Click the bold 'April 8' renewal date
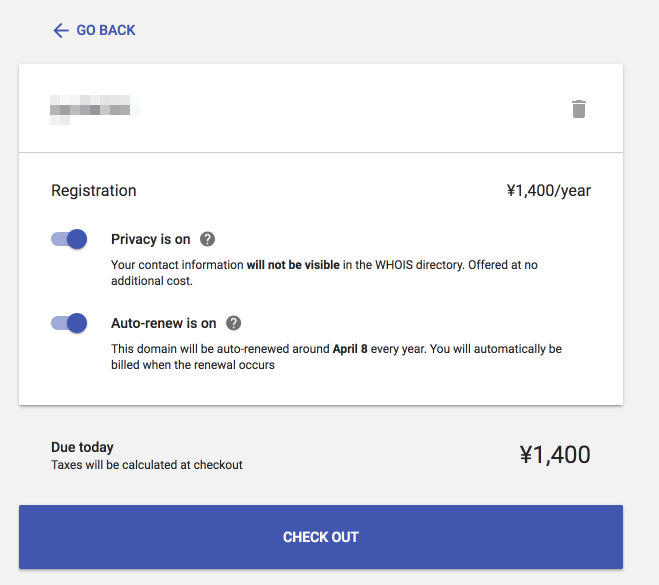This screenshot has height=585, width=659. [350, 349]
